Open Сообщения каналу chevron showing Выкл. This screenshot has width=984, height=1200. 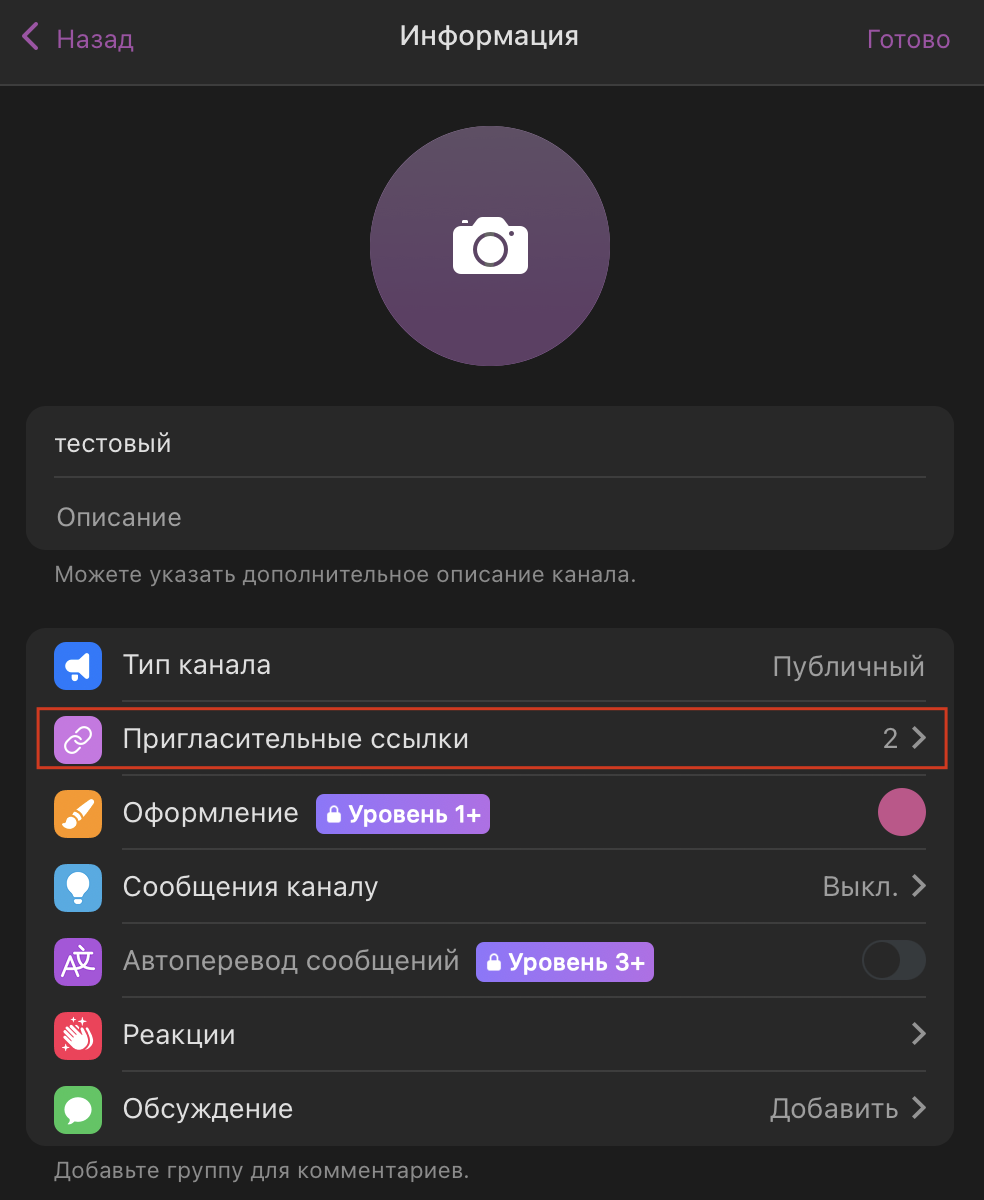click(x=919, y=887)
